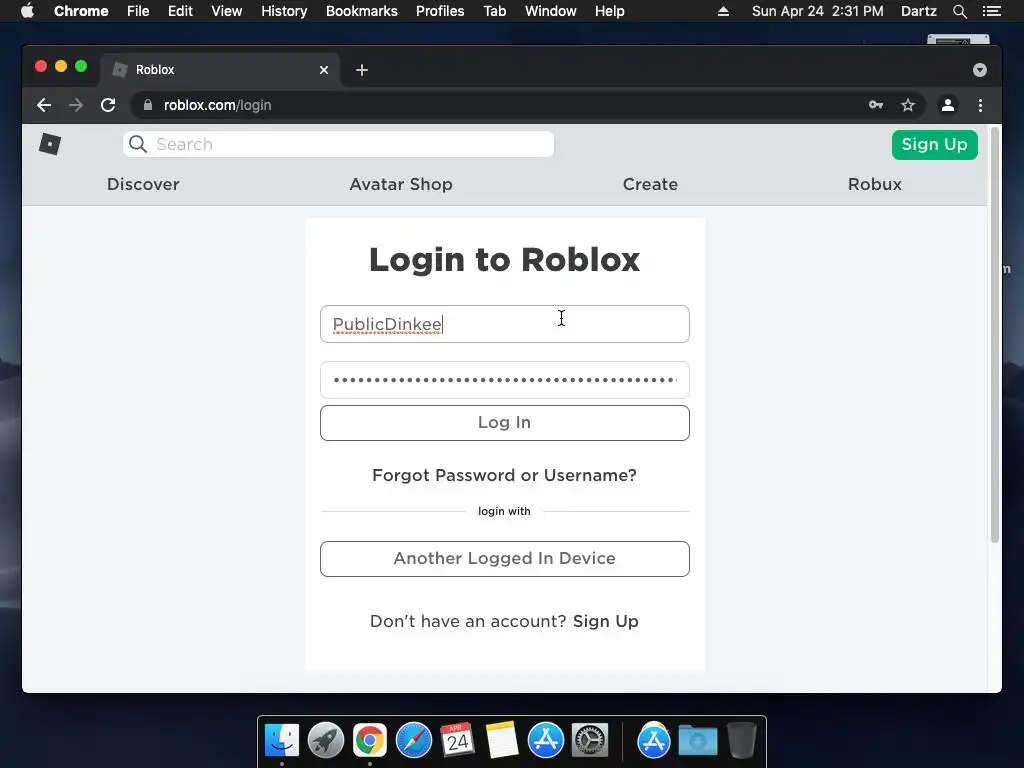Click the date and time in menu bar

coord(818,11)
